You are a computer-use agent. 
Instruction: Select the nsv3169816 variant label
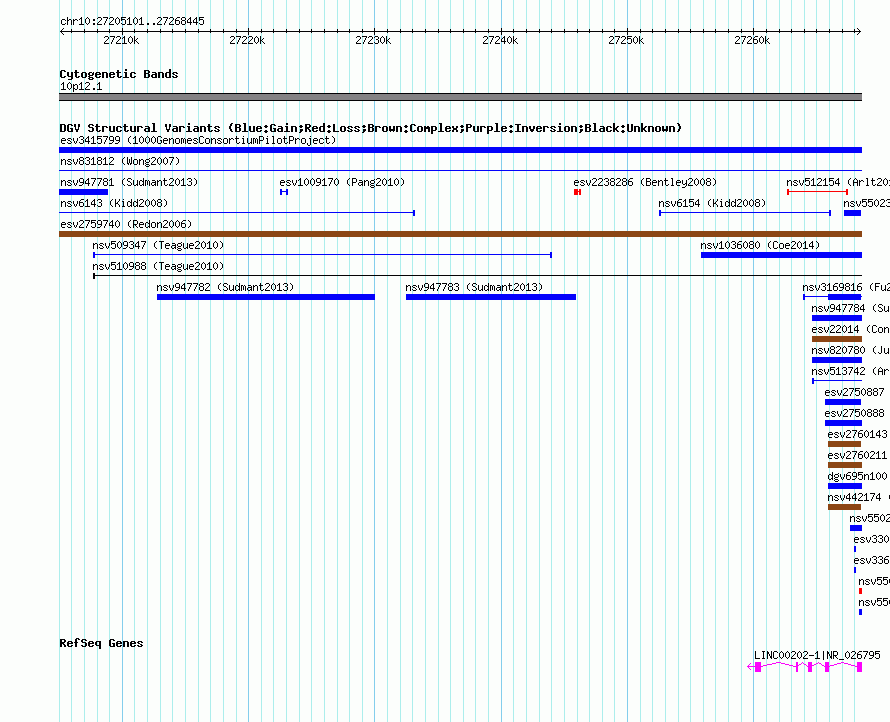point(832,287)
